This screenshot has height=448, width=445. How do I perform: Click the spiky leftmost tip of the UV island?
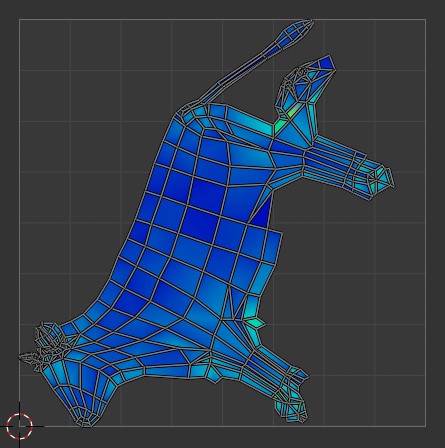click(27, 358)
